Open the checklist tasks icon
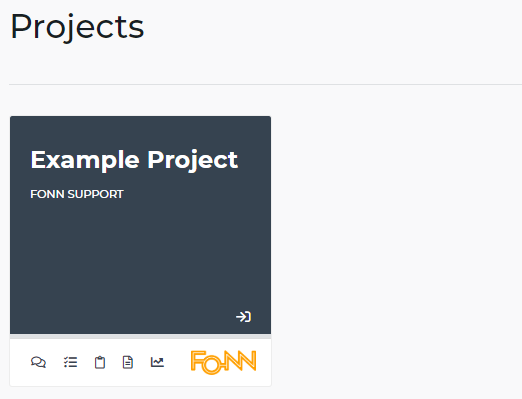Viewport: 522px width, 399px height. 70,362
